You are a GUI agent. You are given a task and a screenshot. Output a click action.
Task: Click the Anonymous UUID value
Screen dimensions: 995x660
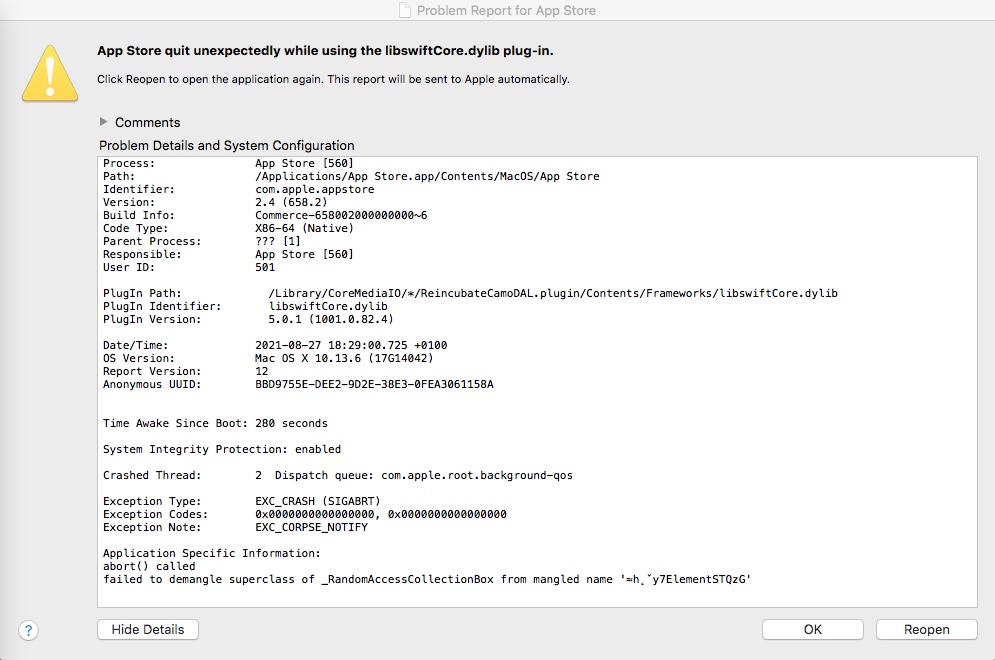click(x=374, y=384)
